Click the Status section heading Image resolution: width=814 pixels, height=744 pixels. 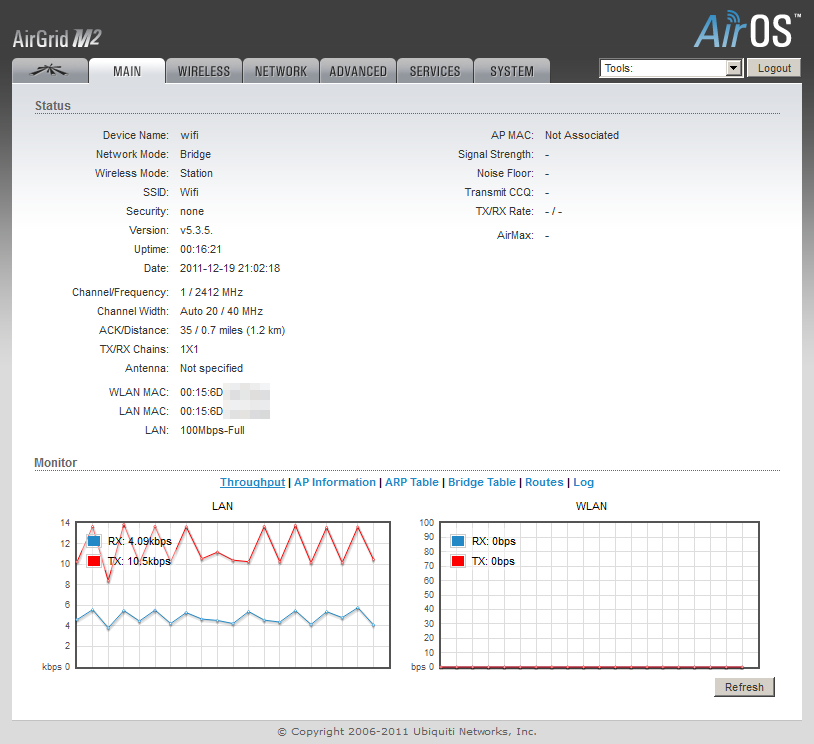tap(52, 106)
